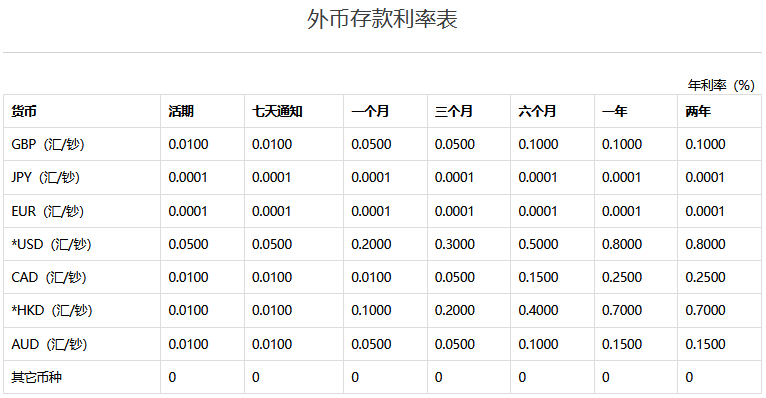This screenshot has width=766, height=398.
Task: Select AUD 两年 rate 0.1500
Action: pos(705,344)
